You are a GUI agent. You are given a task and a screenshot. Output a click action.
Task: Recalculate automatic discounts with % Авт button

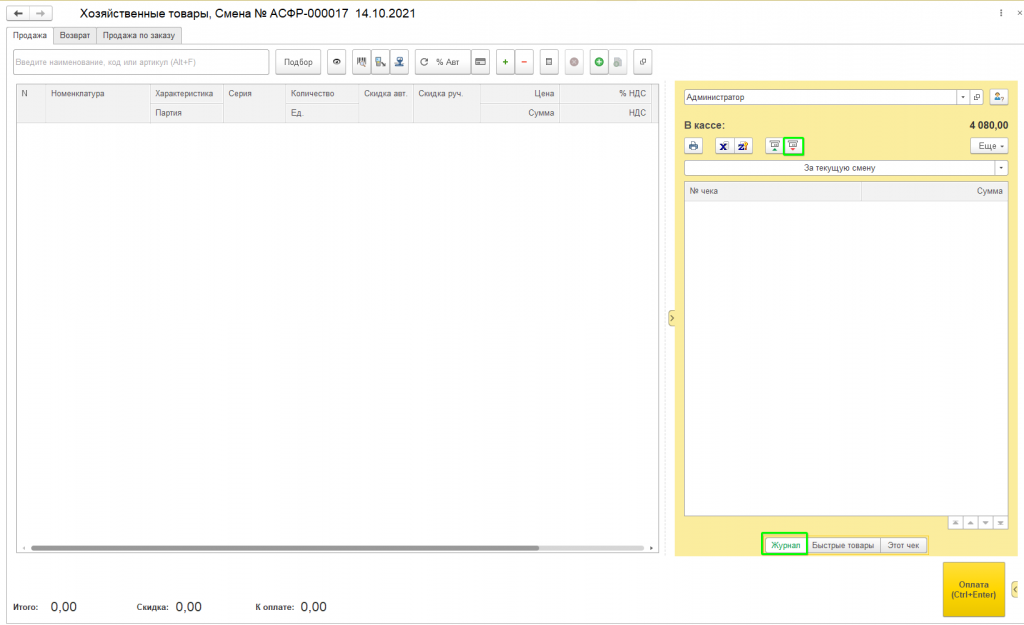442,62
